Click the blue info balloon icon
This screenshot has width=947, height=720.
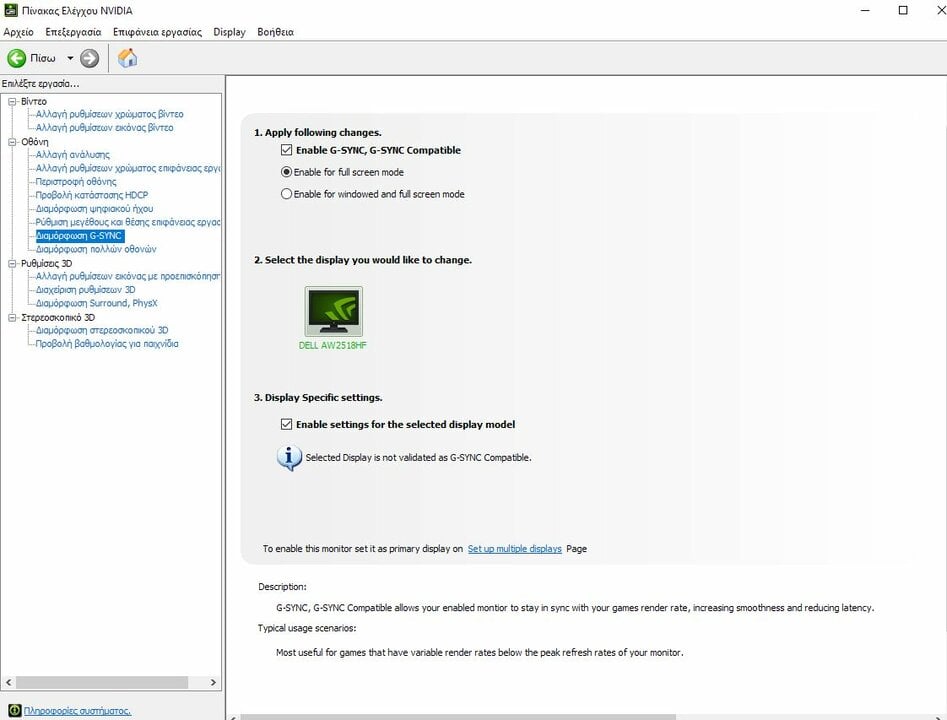289,458
